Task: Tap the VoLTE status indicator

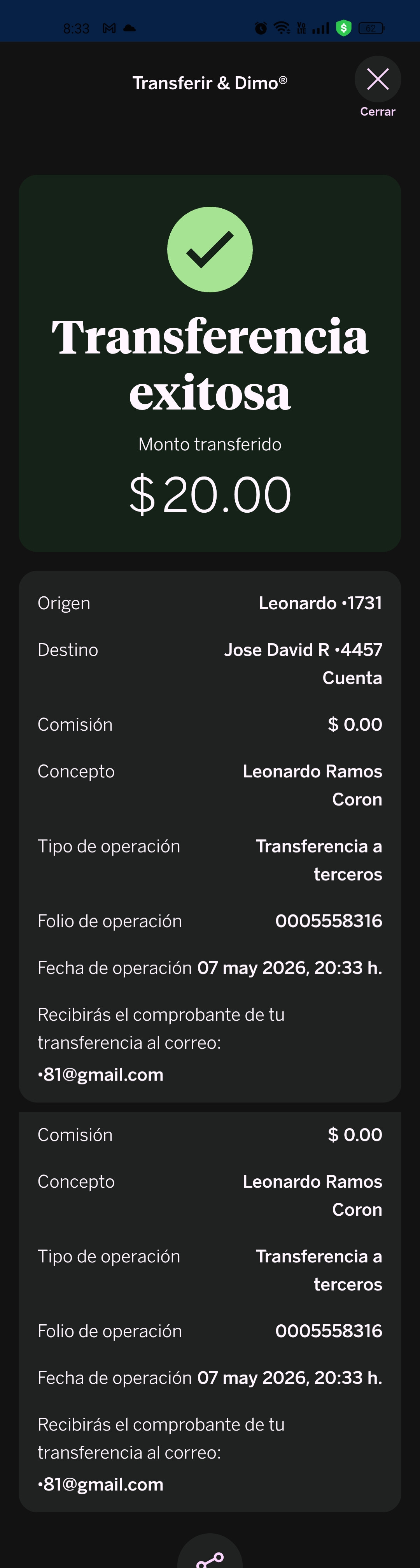Action: (301, 28)
